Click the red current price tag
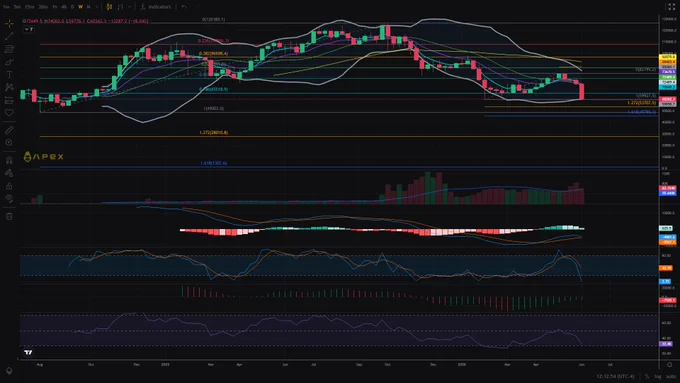Viewport: 680px width, 383px height. click(667, 99)
